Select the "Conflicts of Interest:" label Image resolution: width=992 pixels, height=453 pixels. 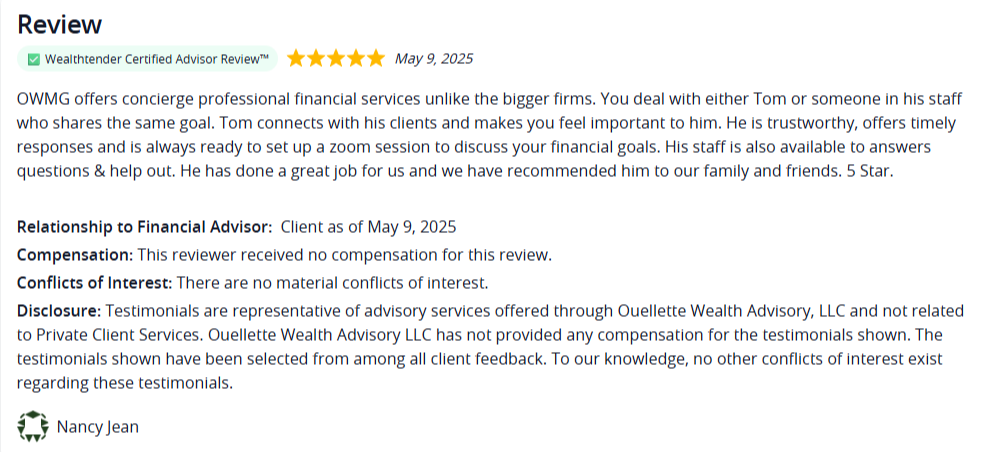[x=95, y=283]
